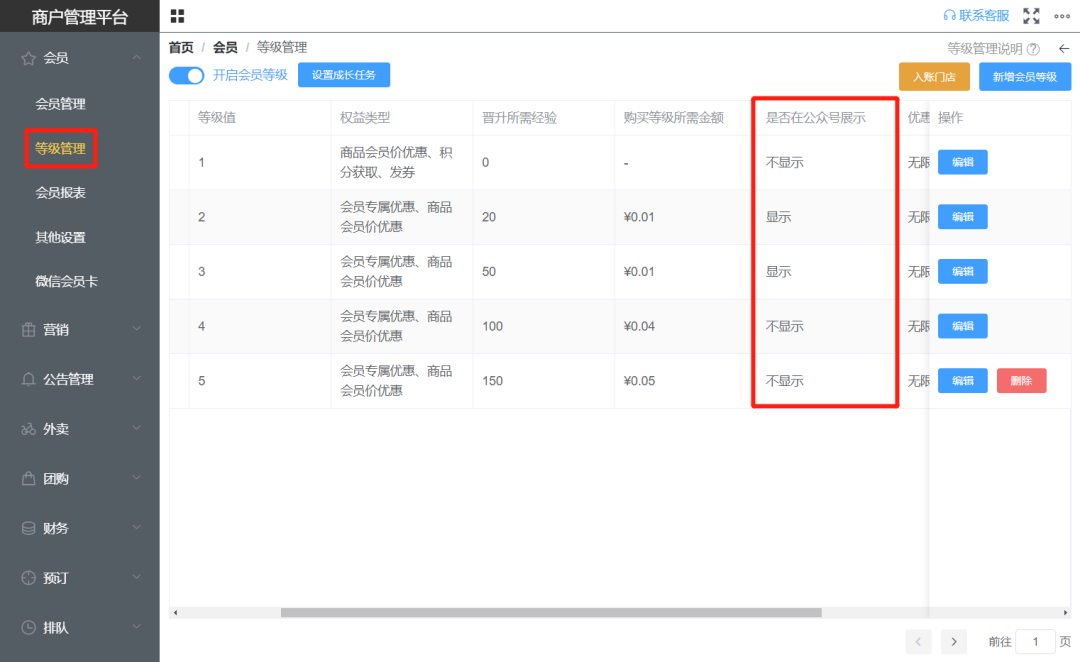
Task: Collapse the 会员 menu chevron
Action: pyautogui.click(x=136, y=58)
